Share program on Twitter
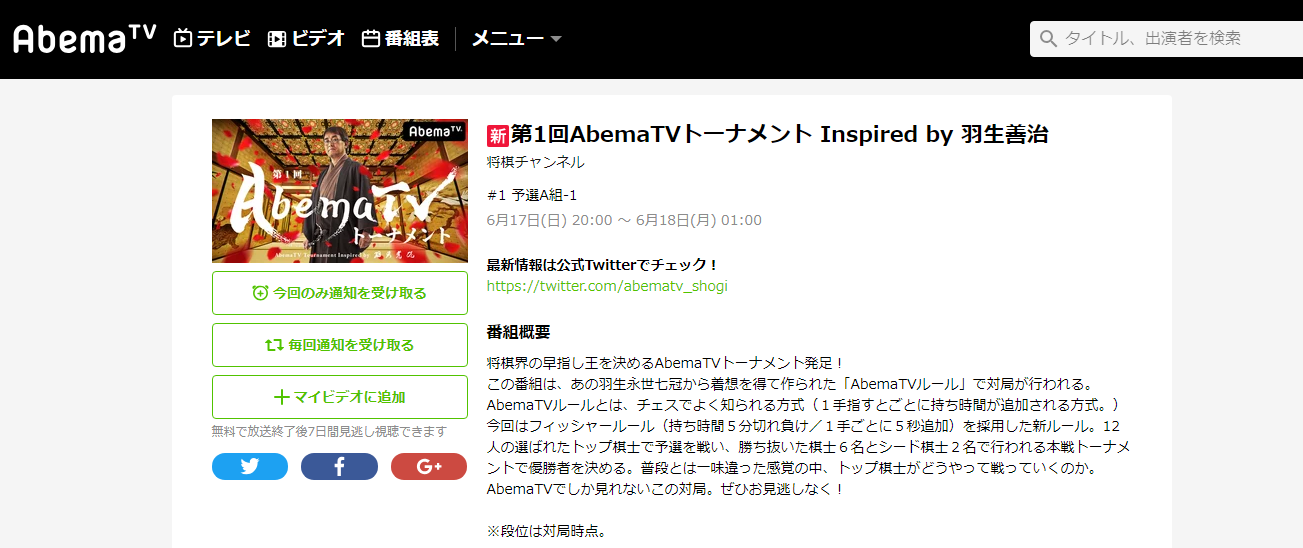Viewport: 1303px width, 548px height. (250, 466)
